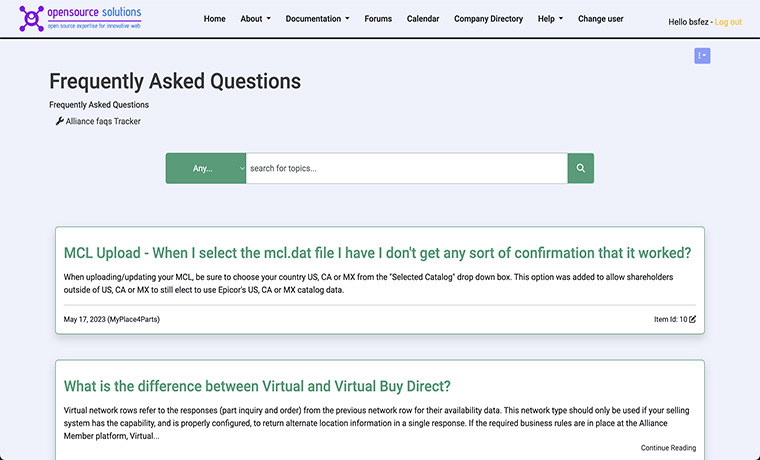Viewport: 760px width, 460px height.
Task: Open the Alliance faqs Tracker link
Action: 103,121
